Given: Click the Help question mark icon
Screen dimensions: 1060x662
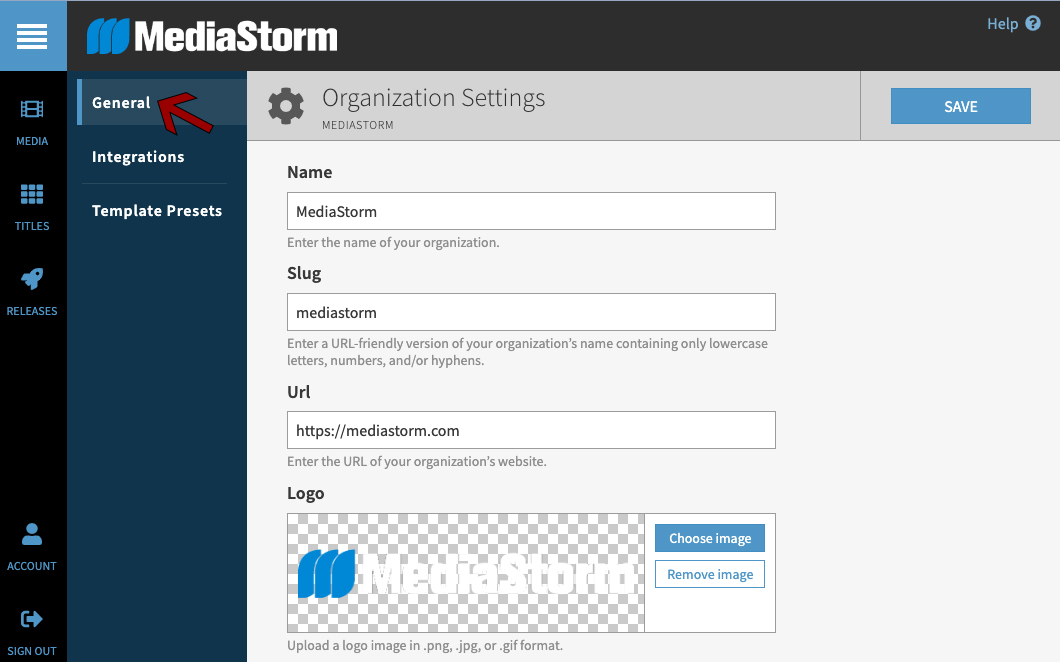Looking at the screenshot, I should coord(1033,24).
